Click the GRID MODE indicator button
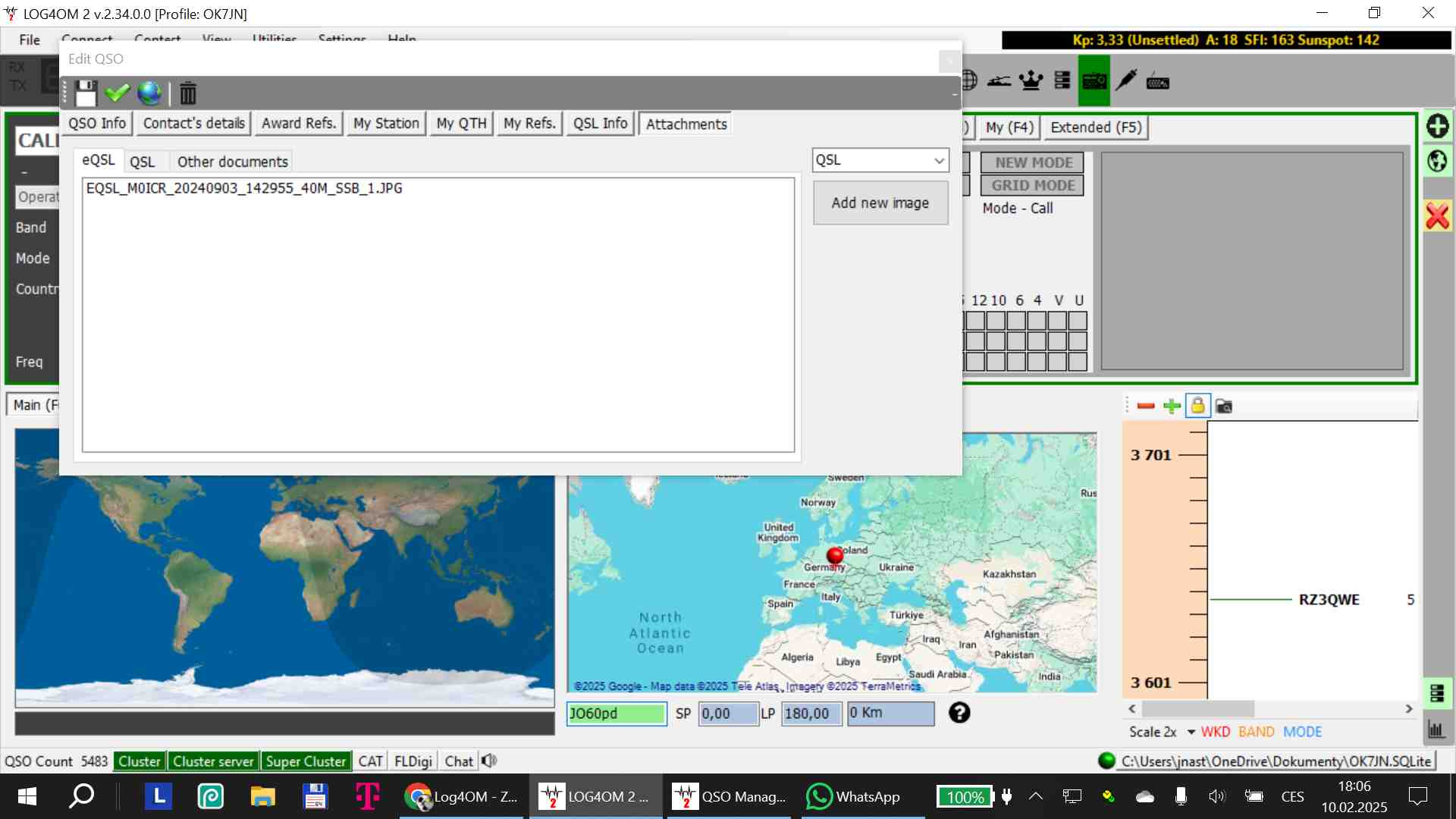 click(1033, 185)
